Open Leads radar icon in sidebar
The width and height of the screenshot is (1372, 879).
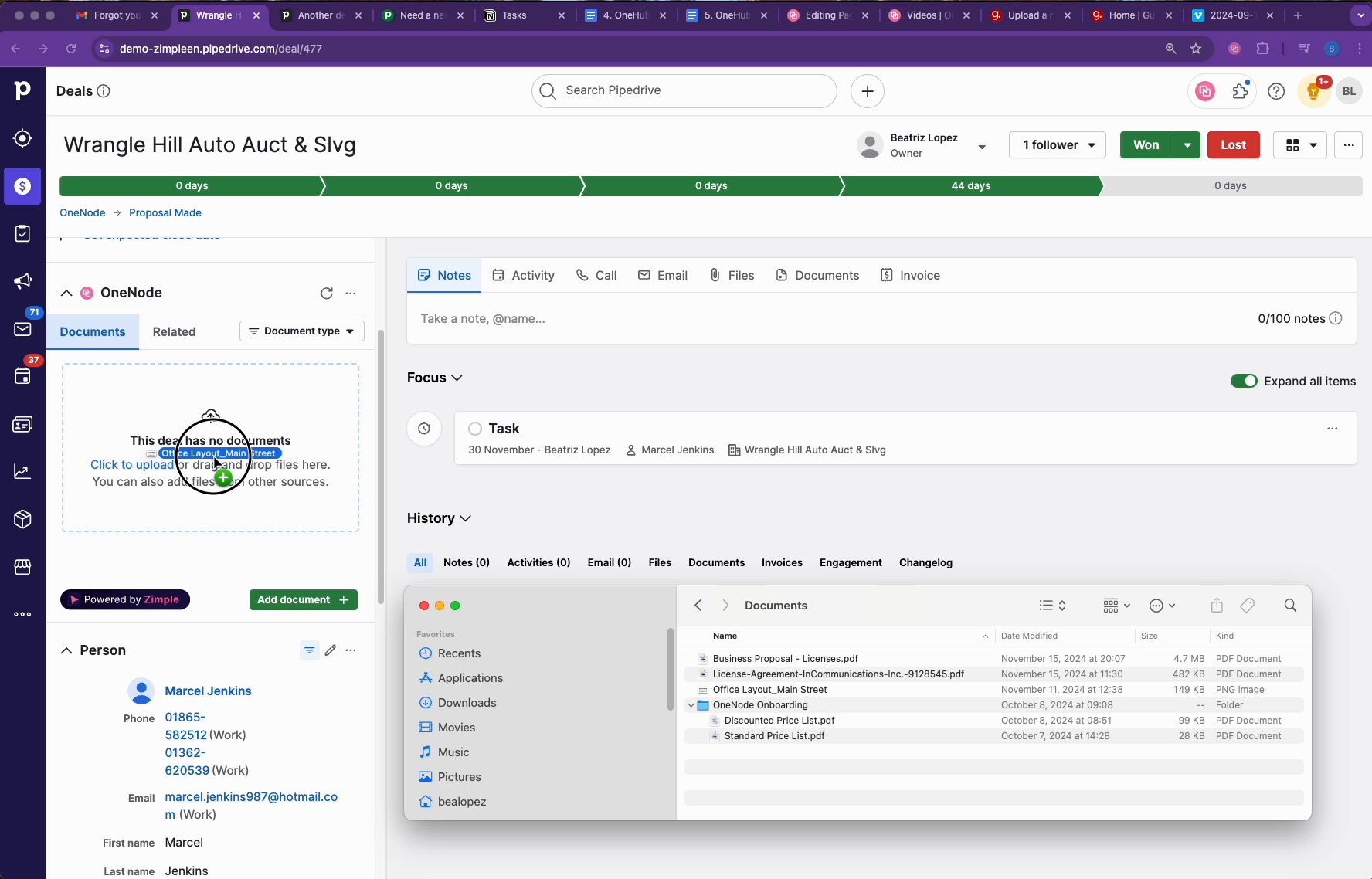[22, 139]
